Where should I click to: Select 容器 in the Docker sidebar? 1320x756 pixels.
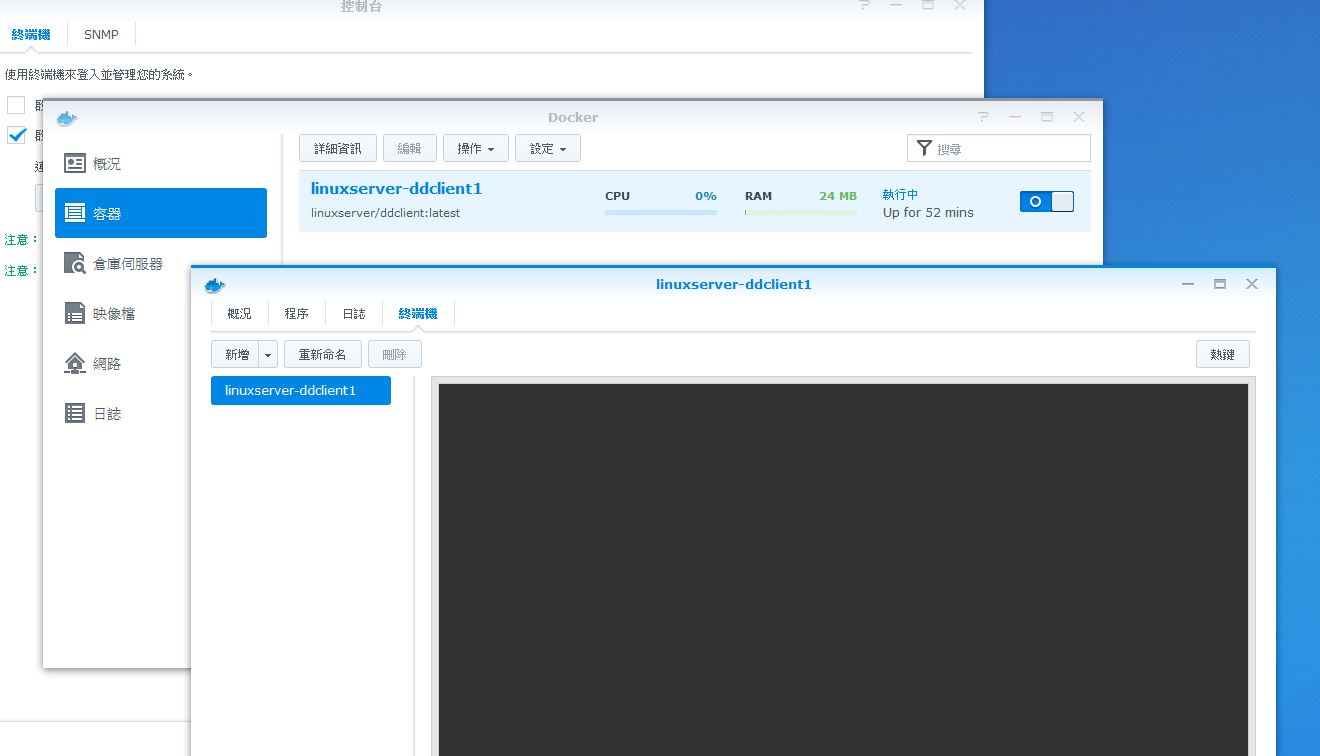click(x=161, y=213)
